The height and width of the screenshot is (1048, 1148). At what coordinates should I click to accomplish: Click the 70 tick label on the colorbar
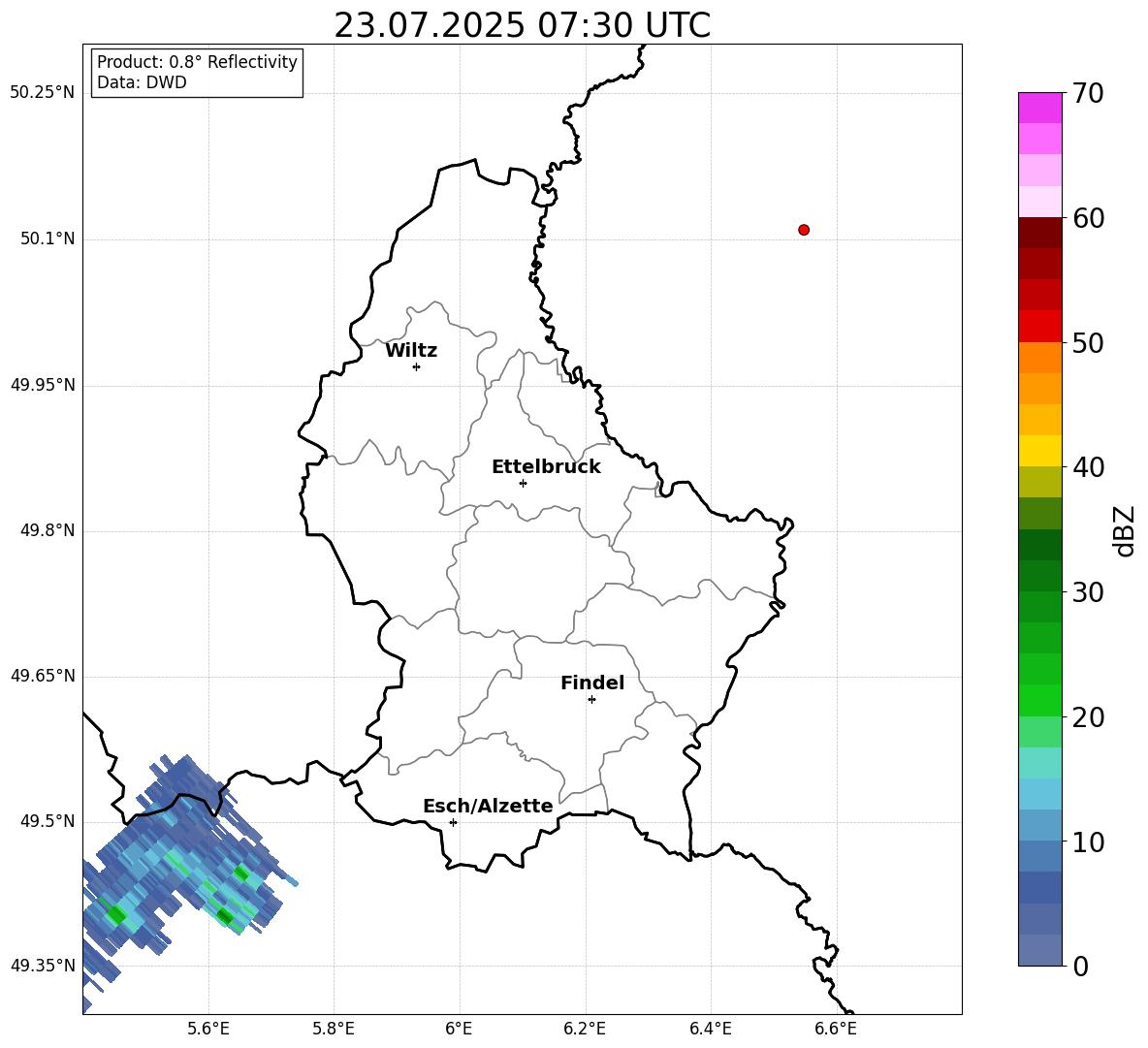1088,93
